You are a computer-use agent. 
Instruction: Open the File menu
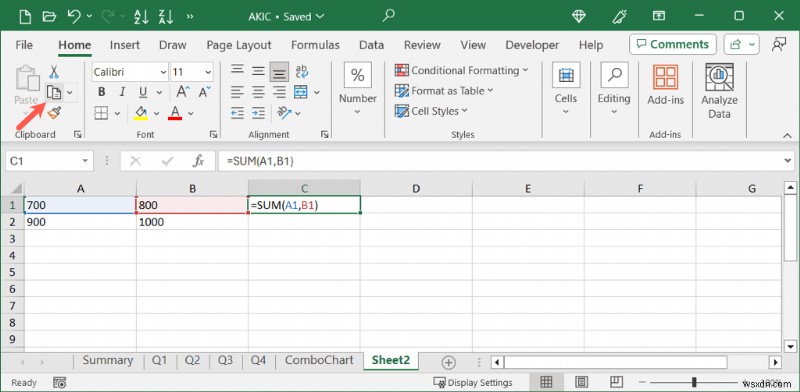24,45
